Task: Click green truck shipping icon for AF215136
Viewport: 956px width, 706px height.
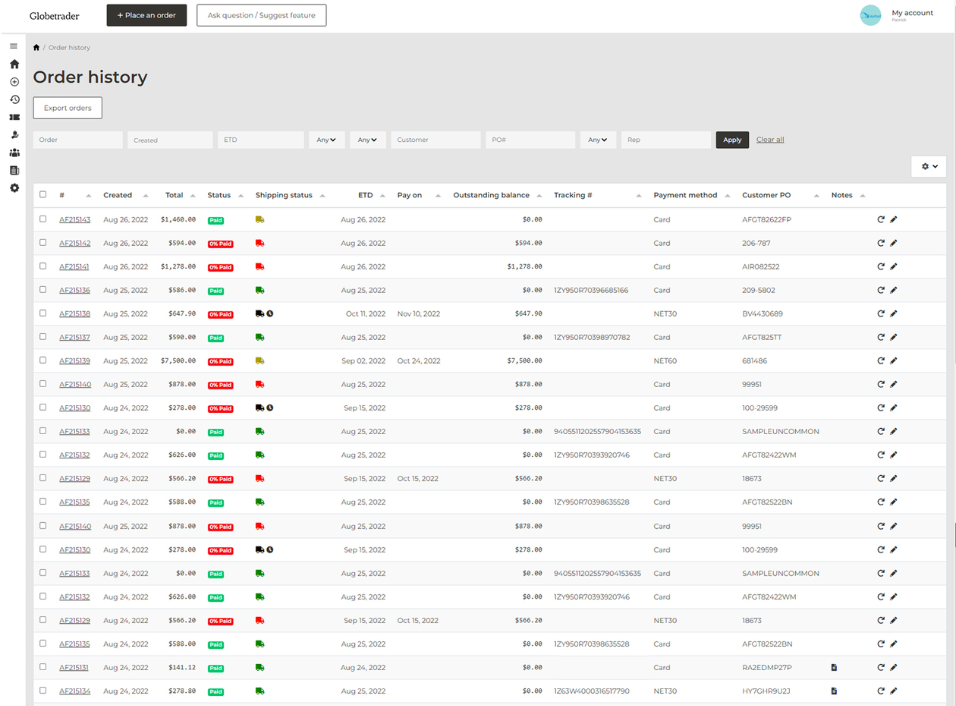Action: pyautogui.click(x=260, y=290)
